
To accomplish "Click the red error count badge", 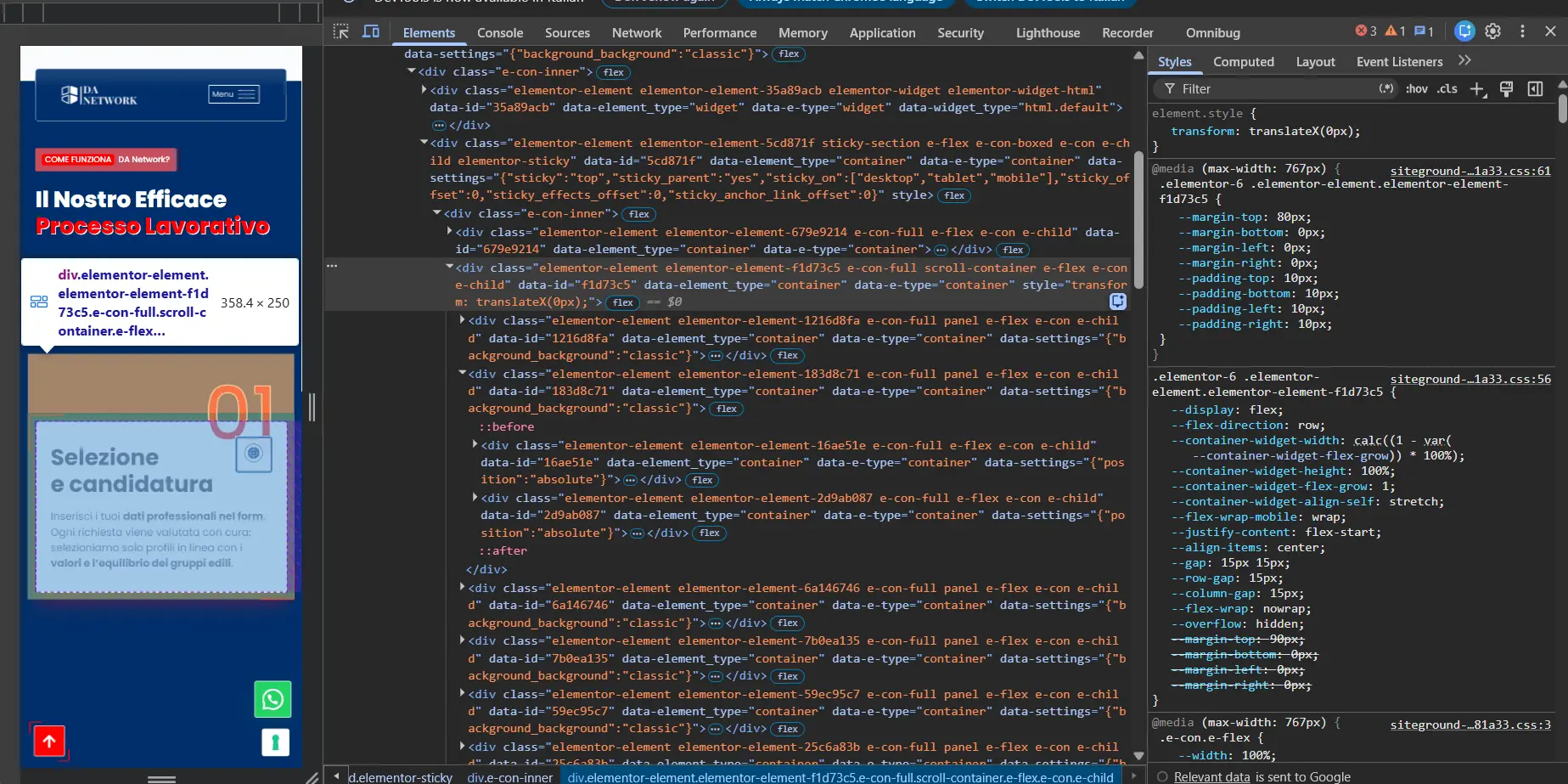I will [x=1366, y=31].
